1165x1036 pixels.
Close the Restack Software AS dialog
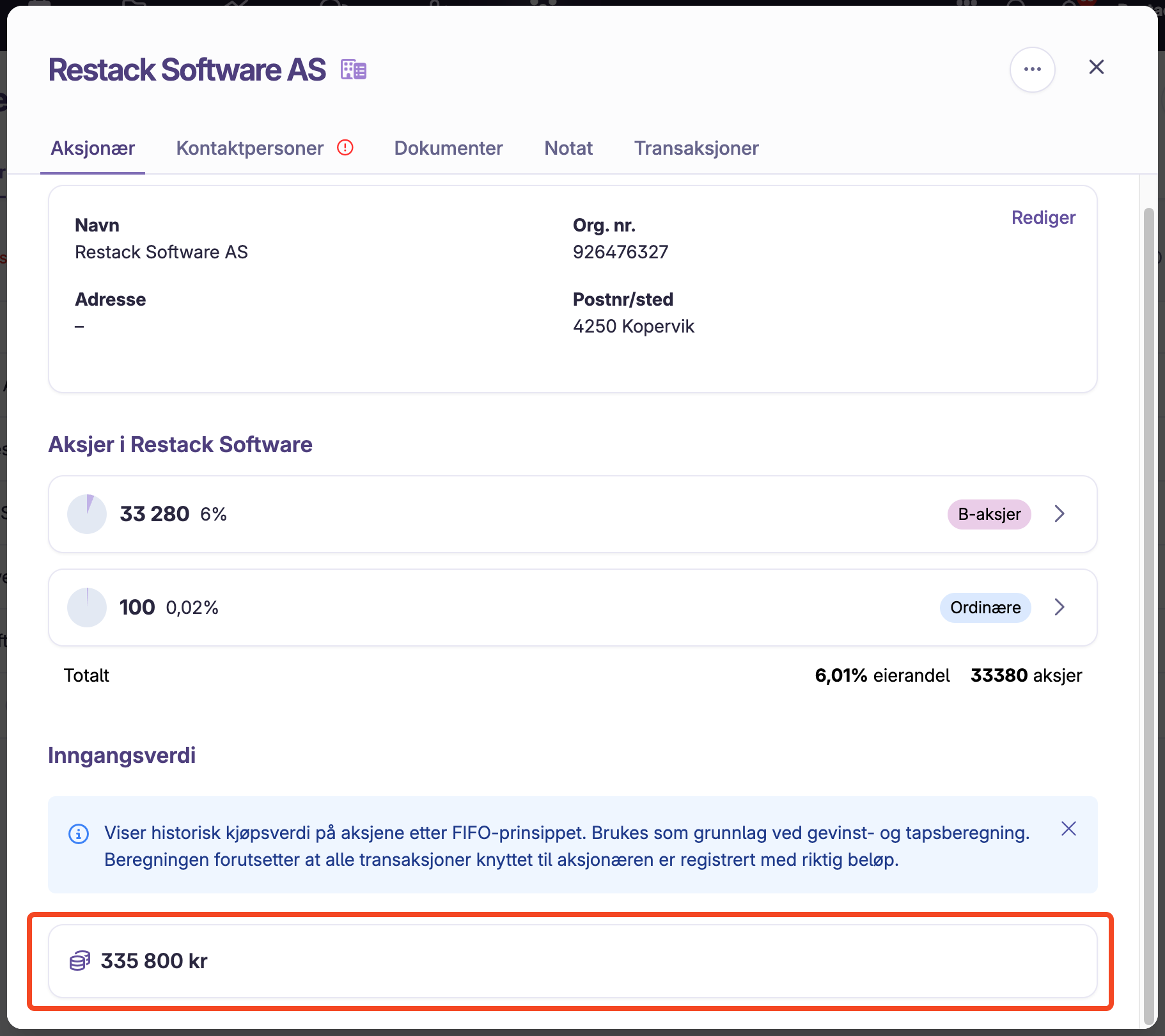click(x=1097, y=67)
